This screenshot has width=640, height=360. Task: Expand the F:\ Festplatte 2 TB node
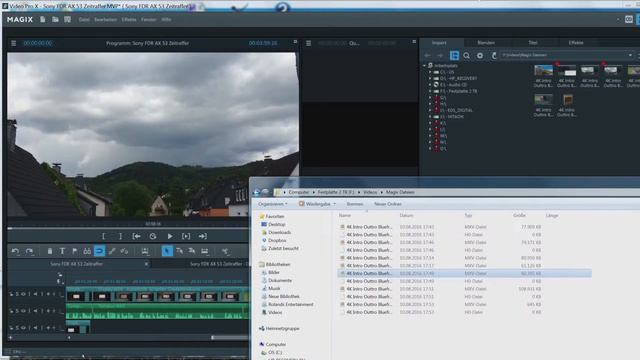pyautogui.click(x=430, y=91)
